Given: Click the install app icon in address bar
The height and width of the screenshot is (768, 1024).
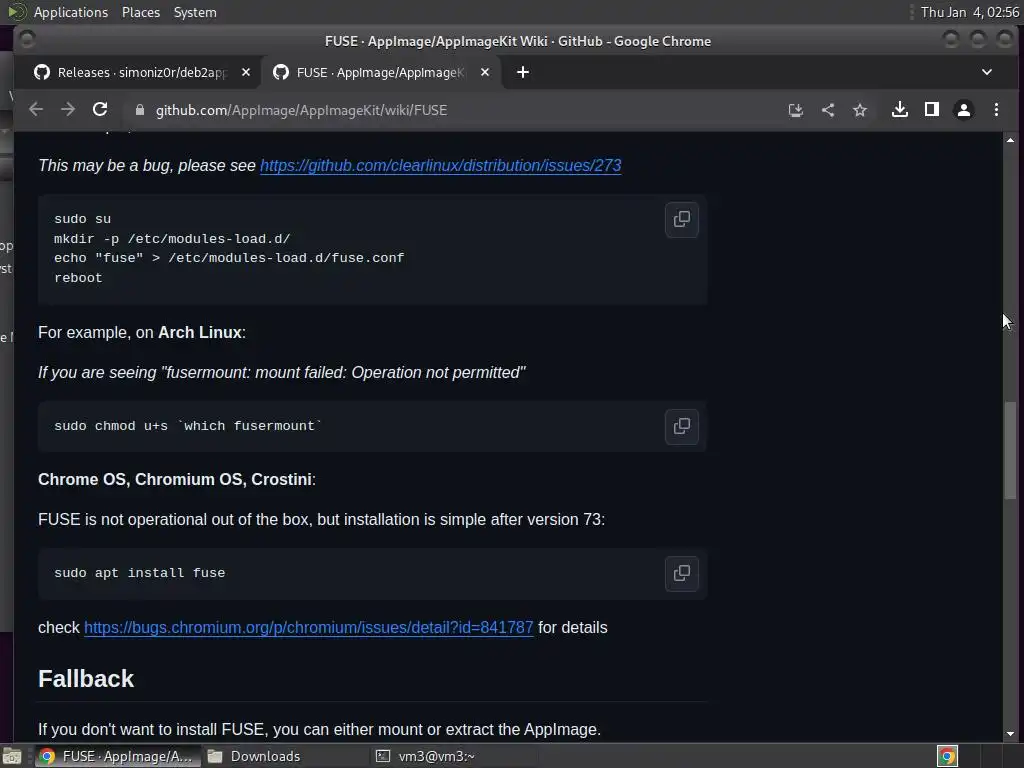Looking at the screenshot, I should tap(795, 110).
